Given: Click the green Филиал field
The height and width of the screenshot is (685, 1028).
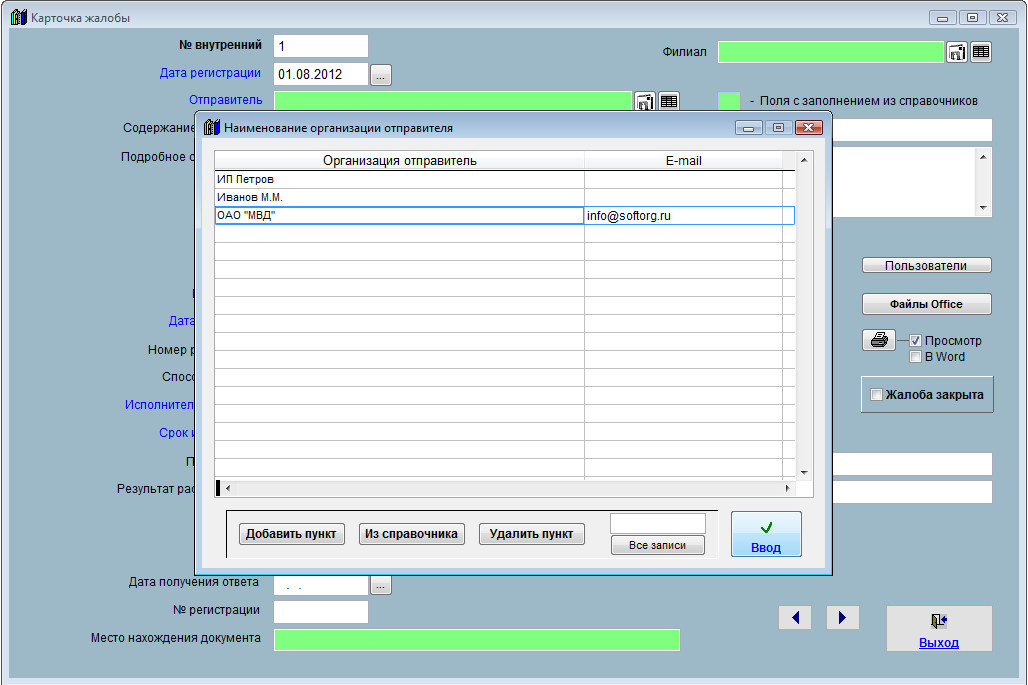Looking at the screenshot, I should (x=831, y=52).
